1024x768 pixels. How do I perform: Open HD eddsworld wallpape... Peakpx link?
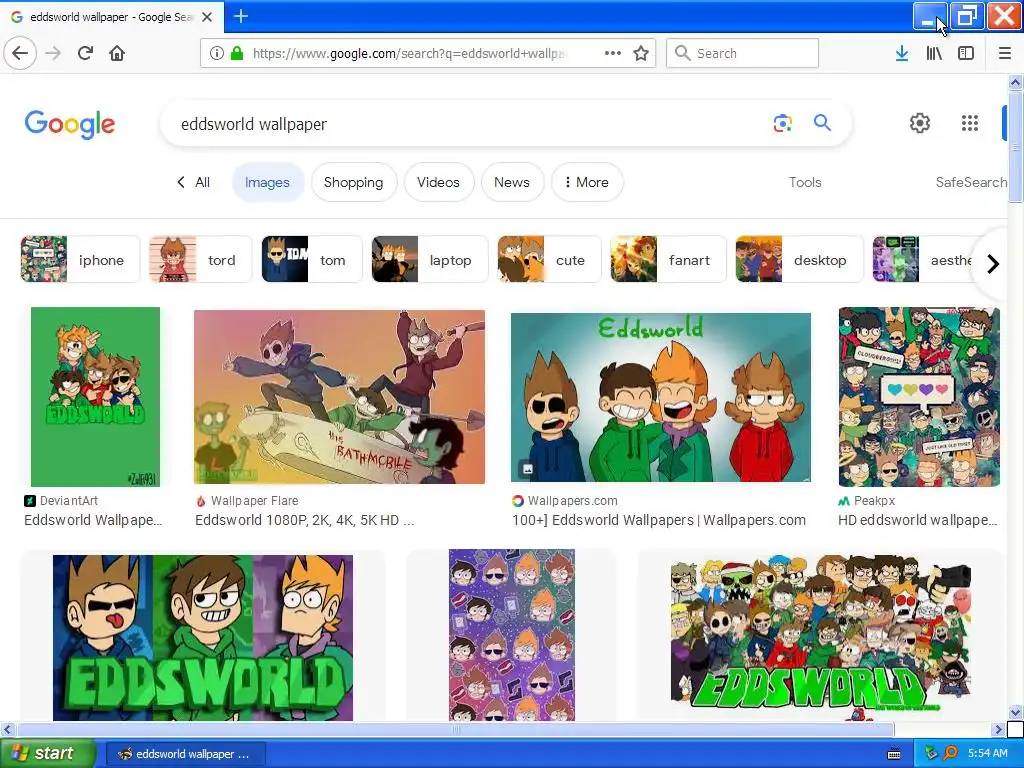tap(918, 520)
